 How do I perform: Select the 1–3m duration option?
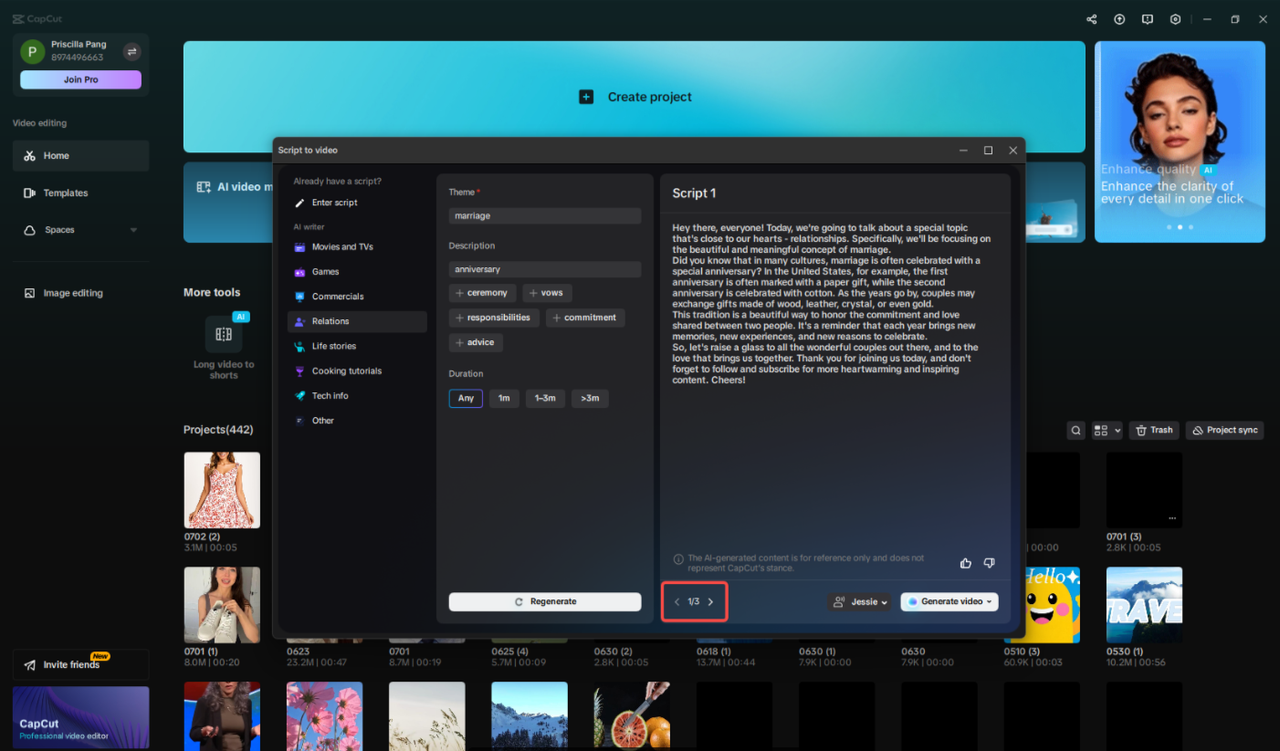pyautogui.click(x=545, y=398)
